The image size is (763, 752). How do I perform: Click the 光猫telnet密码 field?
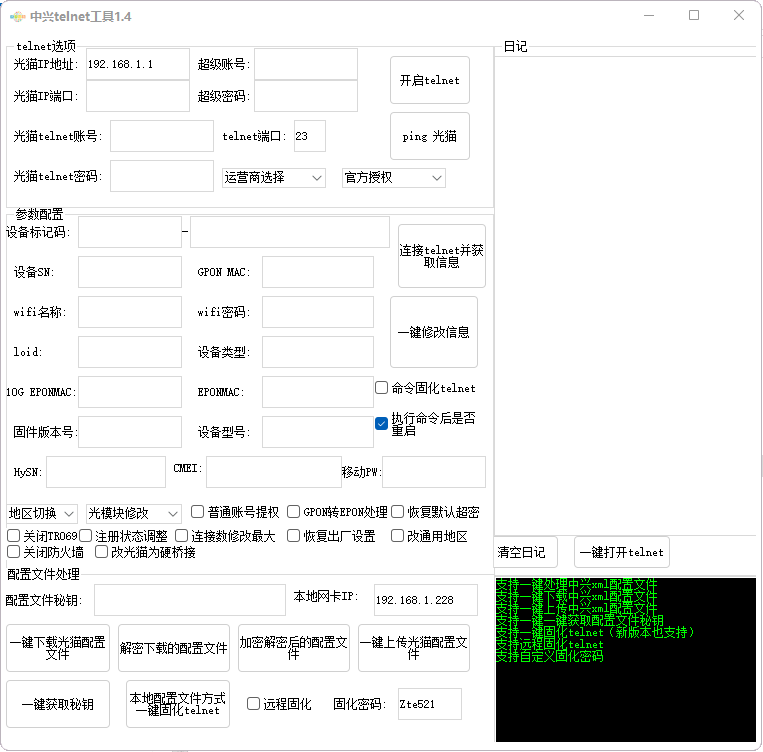point(162,176)
